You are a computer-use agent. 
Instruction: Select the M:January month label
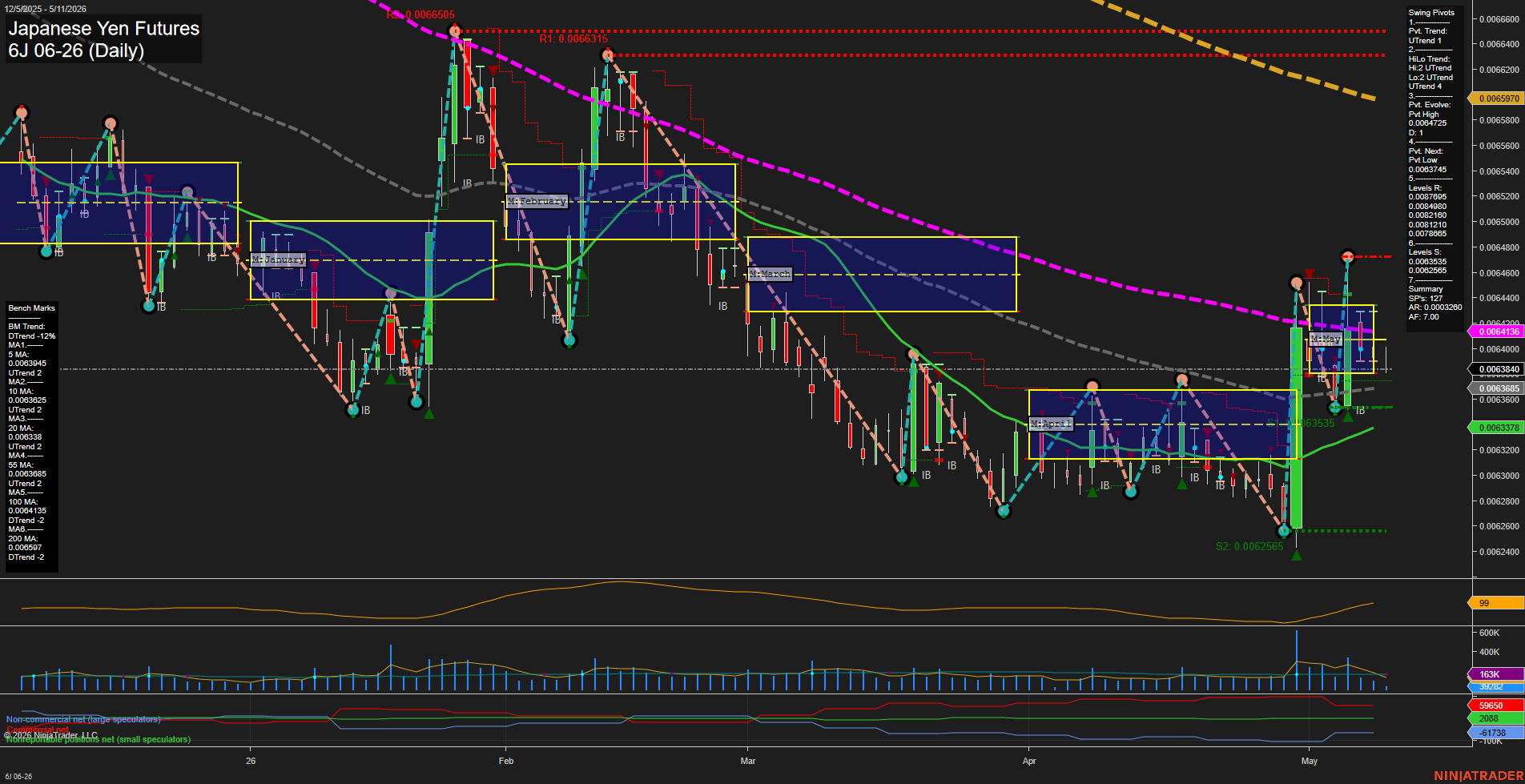[278, 259]
